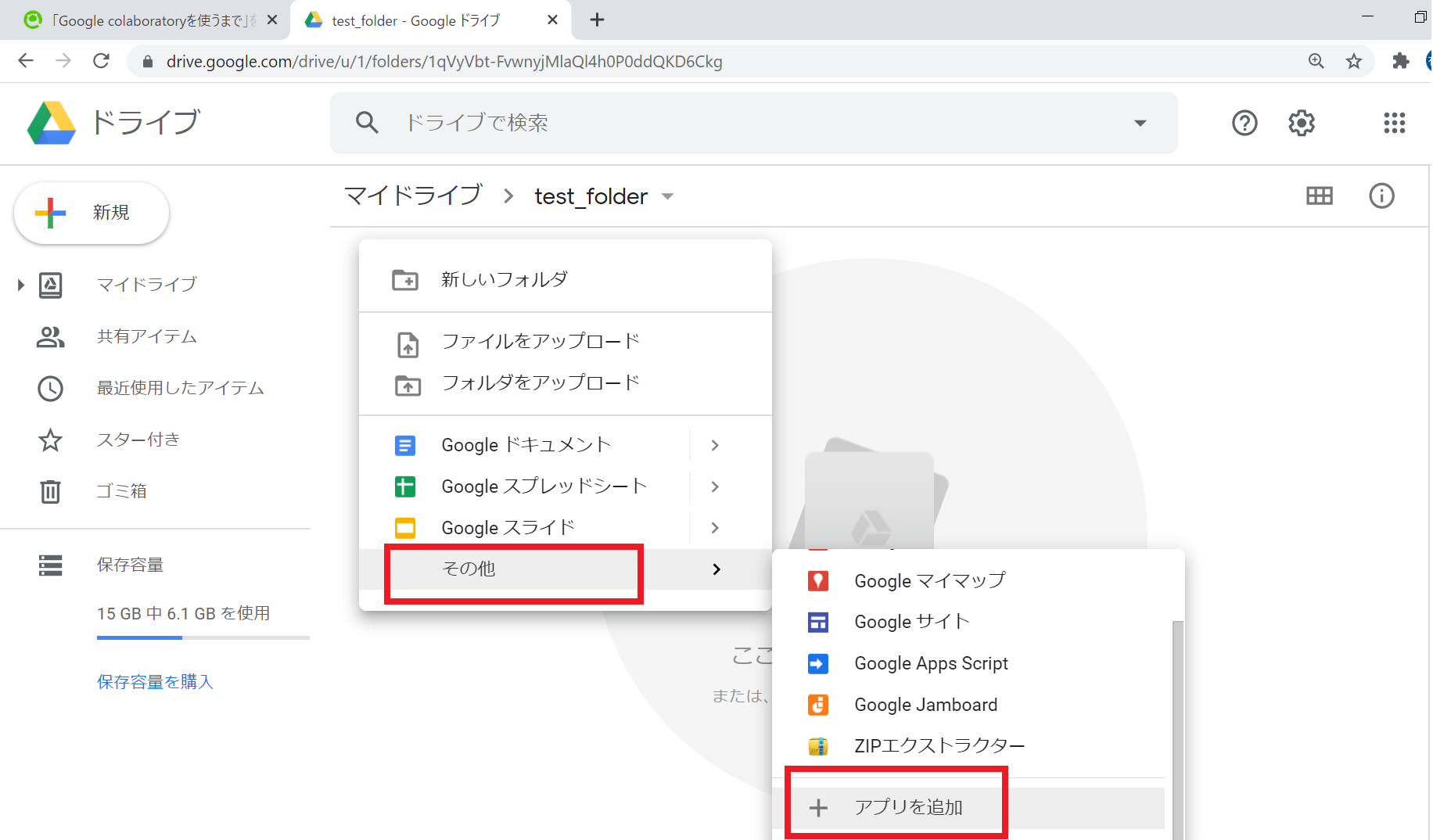Click the Google My Maps icon
Viewport: 1433px width, 840px height.
pos(818,581)
